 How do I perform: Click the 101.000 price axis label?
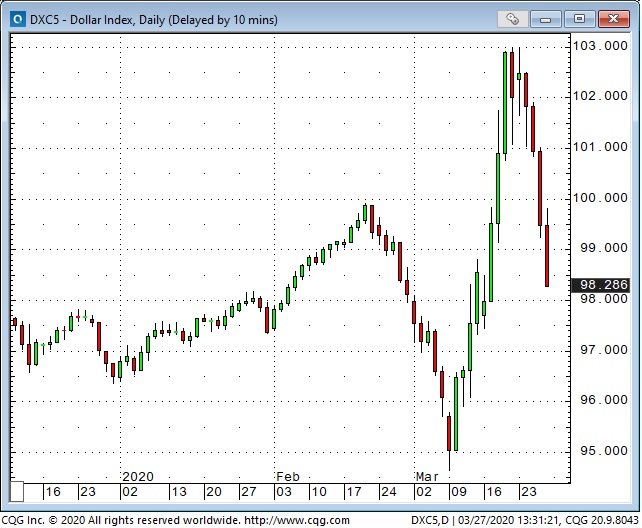point(600,147)
